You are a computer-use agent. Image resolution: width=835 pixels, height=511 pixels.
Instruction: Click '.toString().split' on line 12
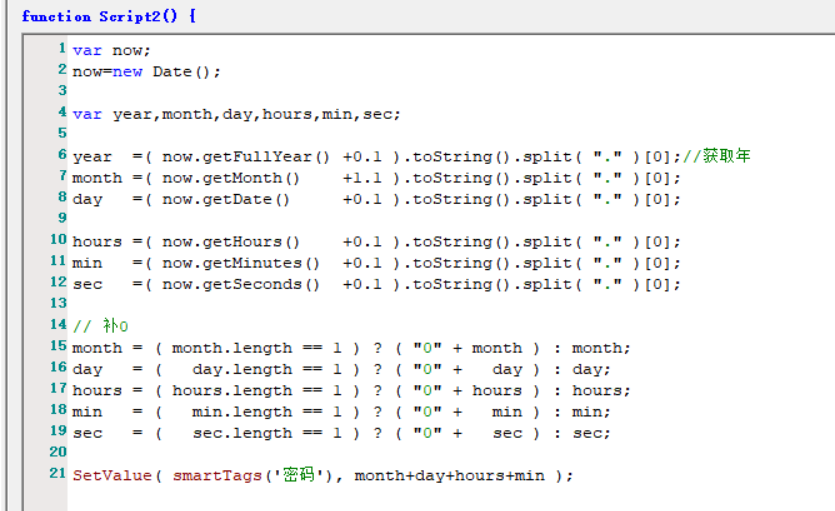pos(488,285)
